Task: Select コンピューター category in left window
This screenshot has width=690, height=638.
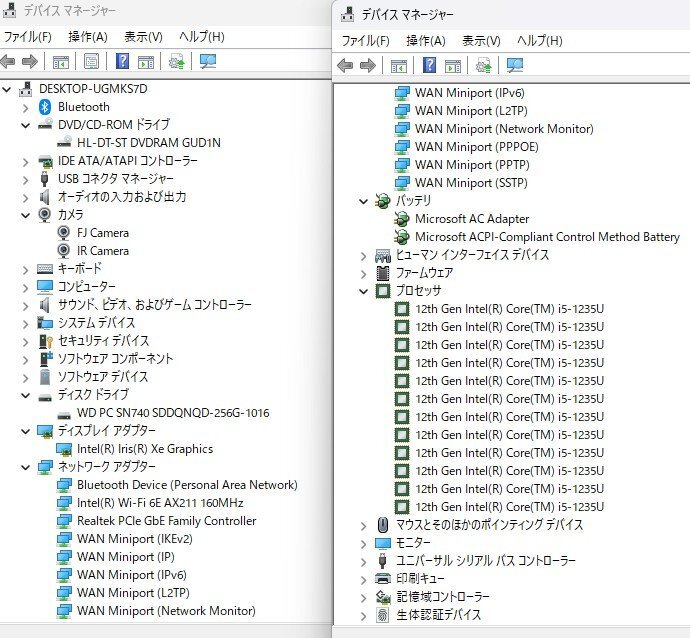Action: click(87, 287)
